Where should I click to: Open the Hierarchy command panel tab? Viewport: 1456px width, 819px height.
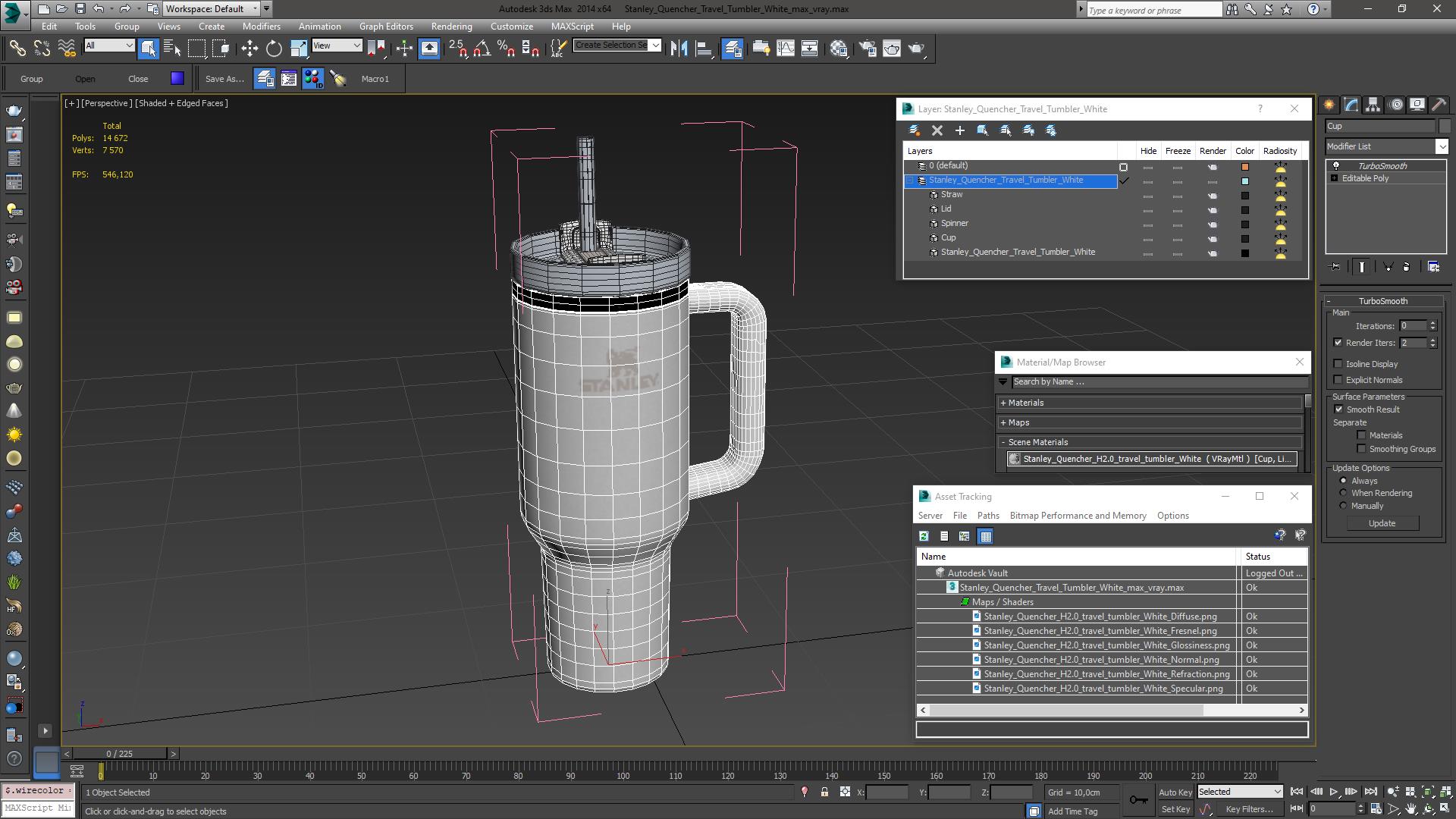pos(1373,105)
